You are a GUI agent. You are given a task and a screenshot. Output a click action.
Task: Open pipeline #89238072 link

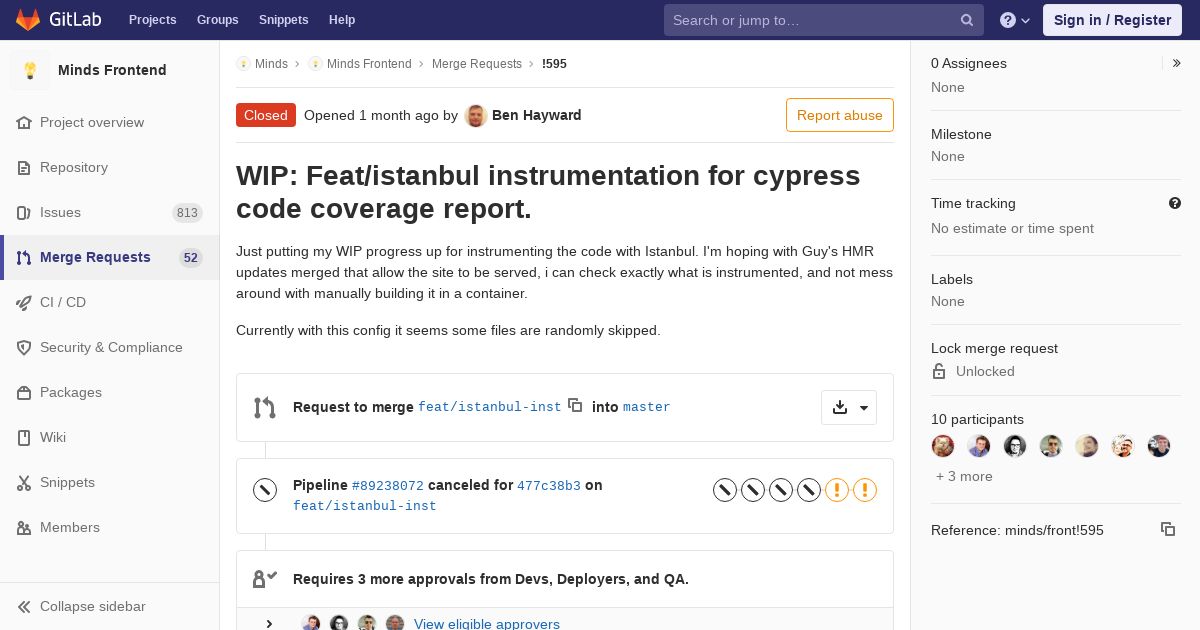coord(388,485)
